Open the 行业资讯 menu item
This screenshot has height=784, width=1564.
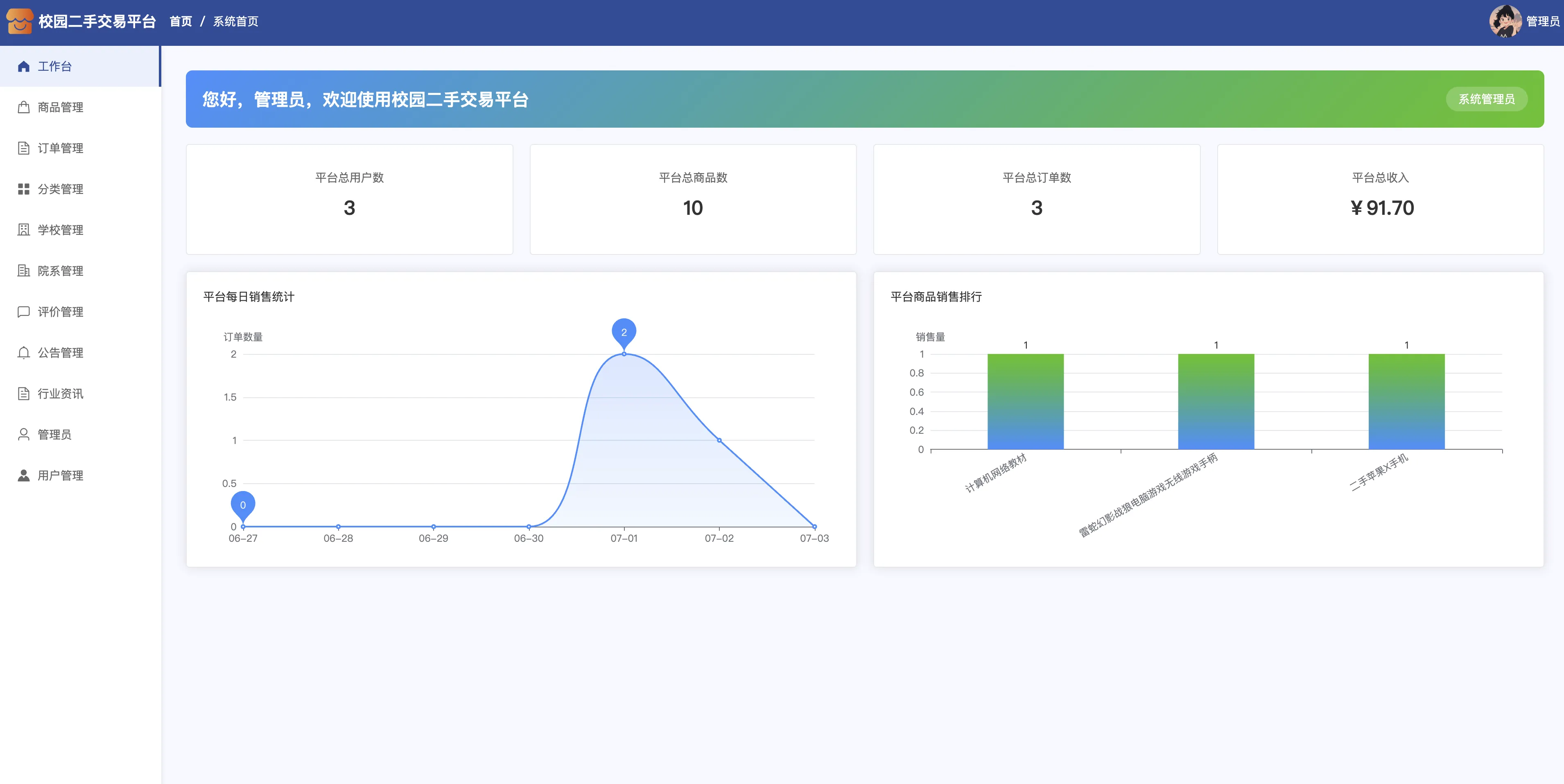point(60,394)
